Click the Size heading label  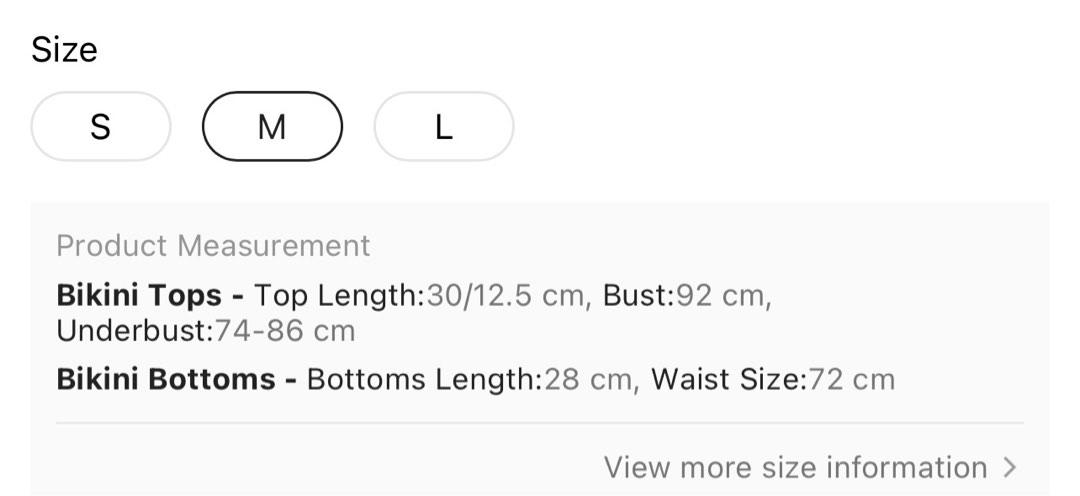tap(64, 50)
